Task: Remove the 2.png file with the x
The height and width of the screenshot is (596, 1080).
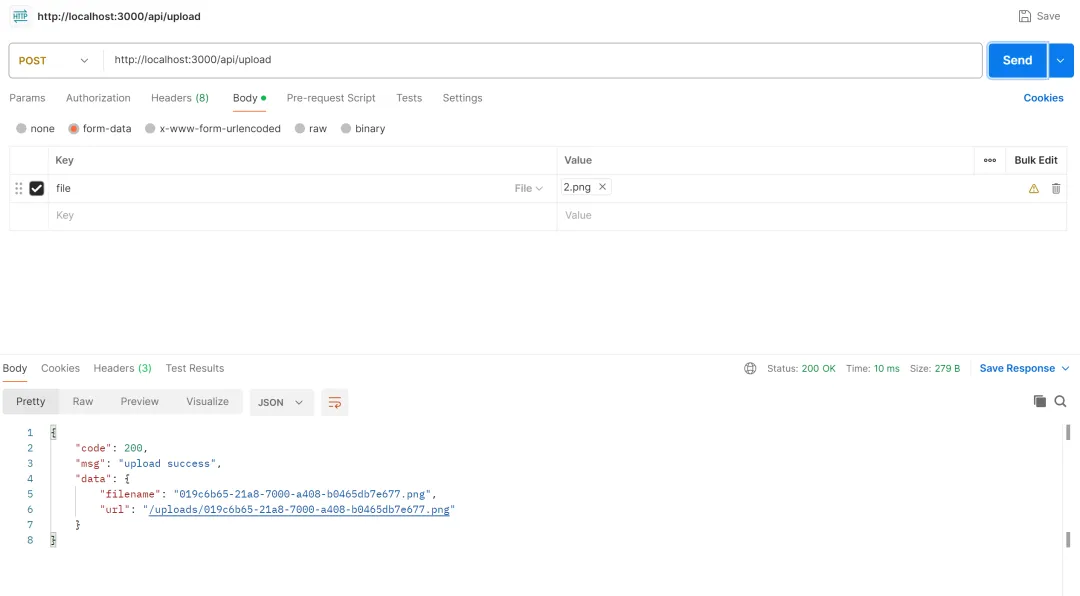Action: pos(602,187)
